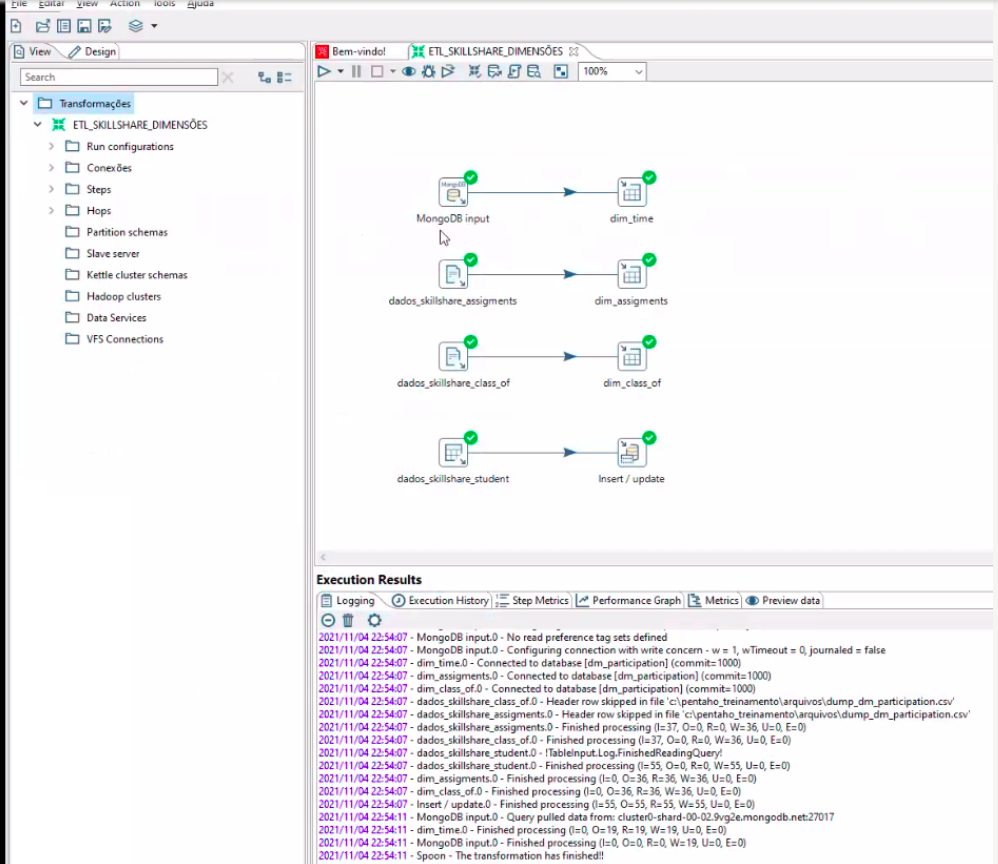Screen dimensions: 998x864
Task: Save the transformation with the disk icon
Action: tap(84, 26)
